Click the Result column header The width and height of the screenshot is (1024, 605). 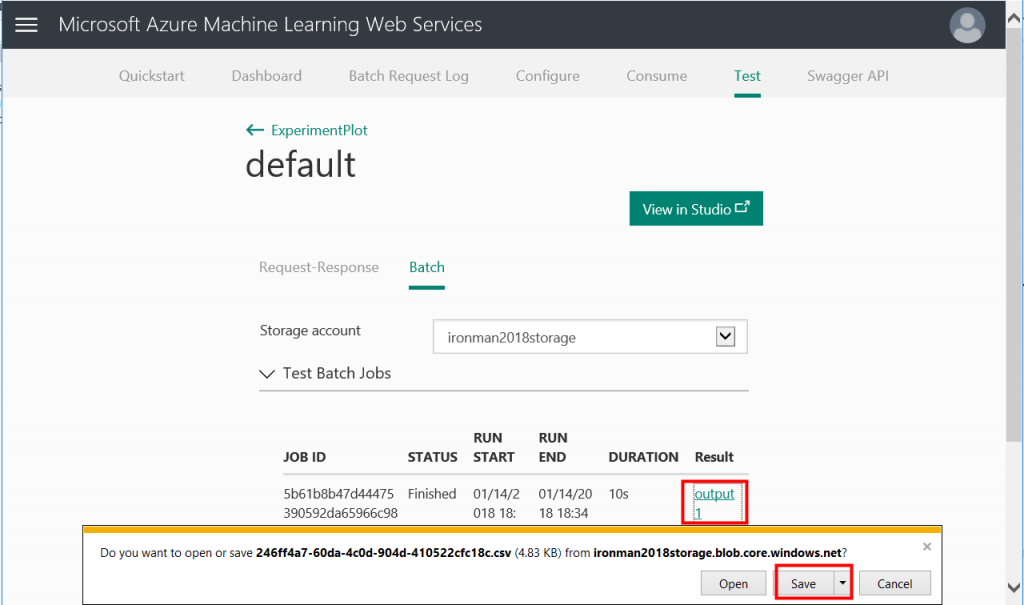click(x=714, y=457)
